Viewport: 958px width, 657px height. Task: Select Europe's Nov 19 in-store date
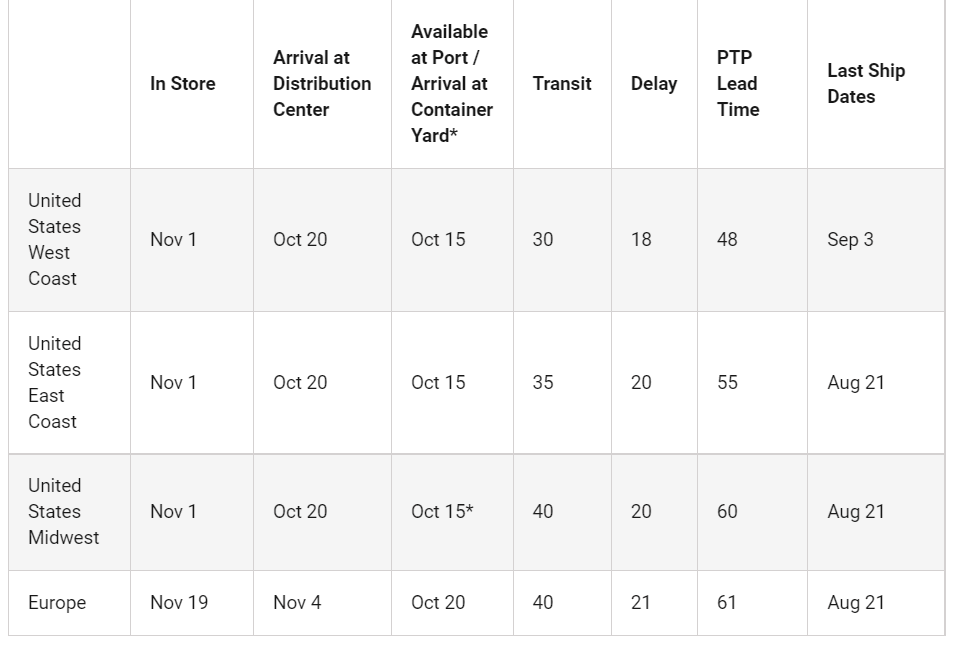(179, 603)
